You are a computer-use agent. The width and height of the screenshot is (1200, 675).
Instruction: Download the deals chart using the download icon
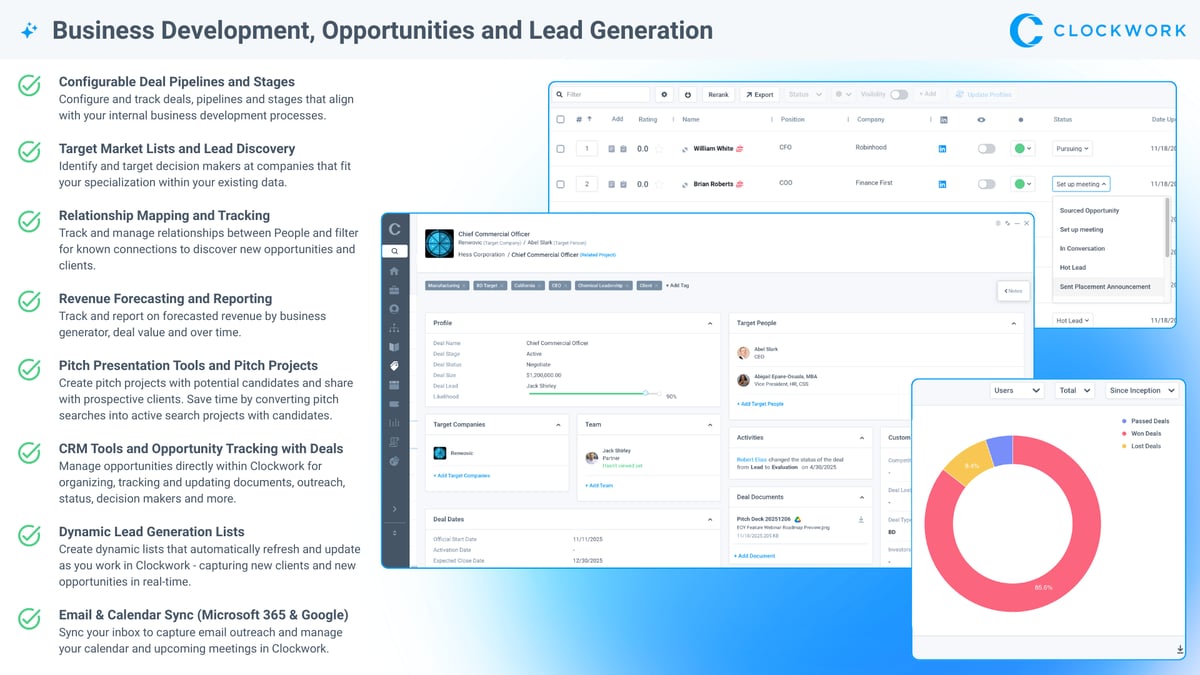(1181, 650)
